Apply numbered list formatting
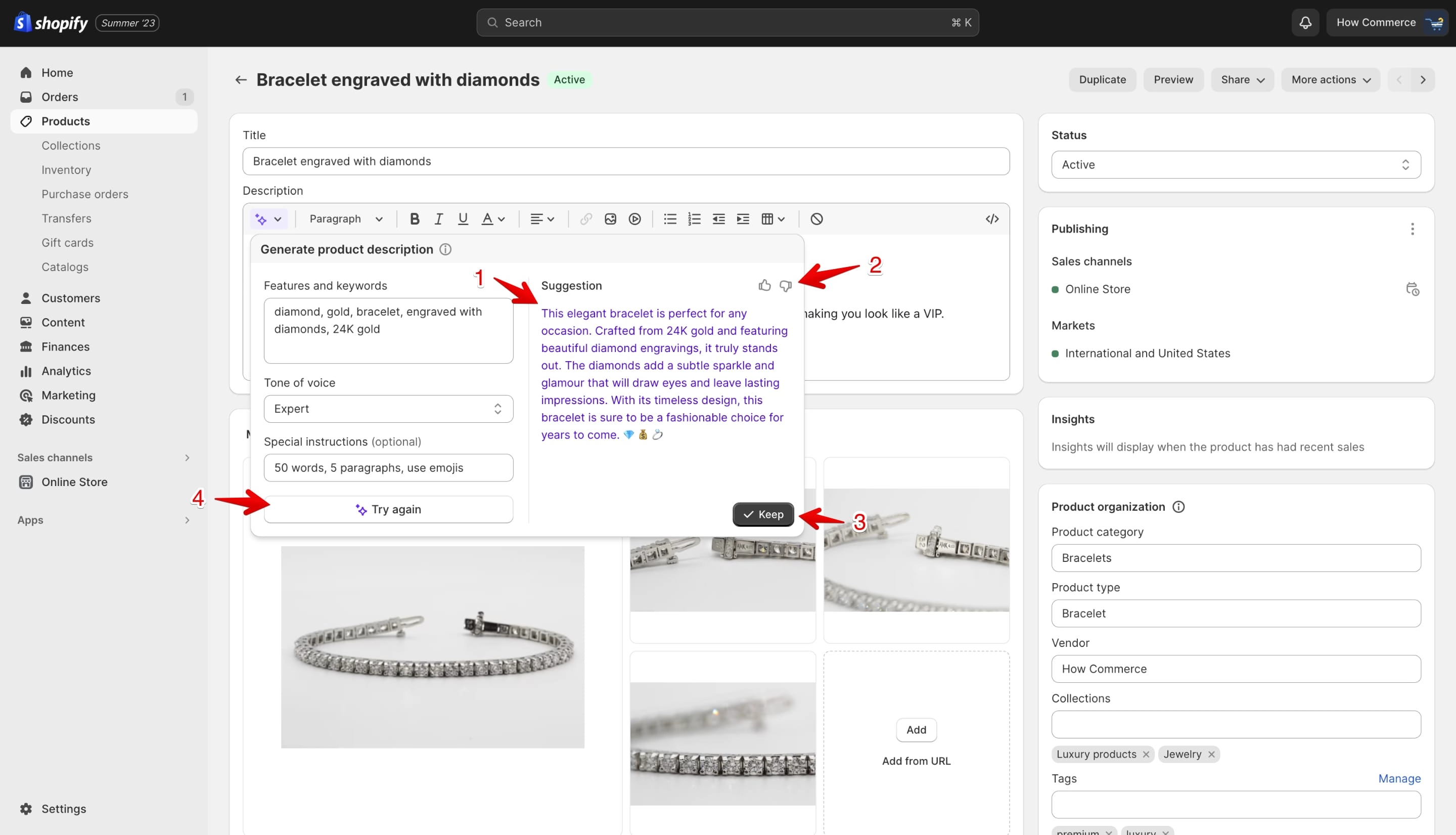This screenshot has width=1456, height=835. 694,219
